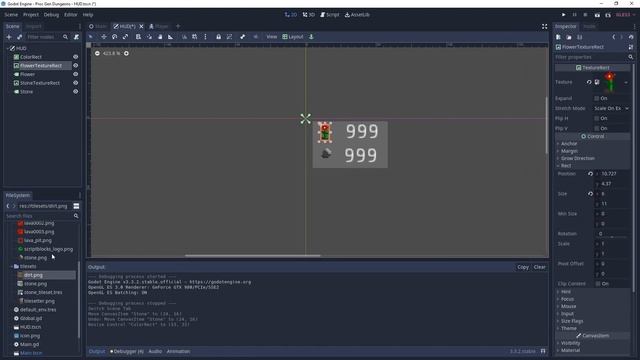Toggle visibility of Stone node
The width and height of the screenshot is (640, 360).
[x=76, y=92]
